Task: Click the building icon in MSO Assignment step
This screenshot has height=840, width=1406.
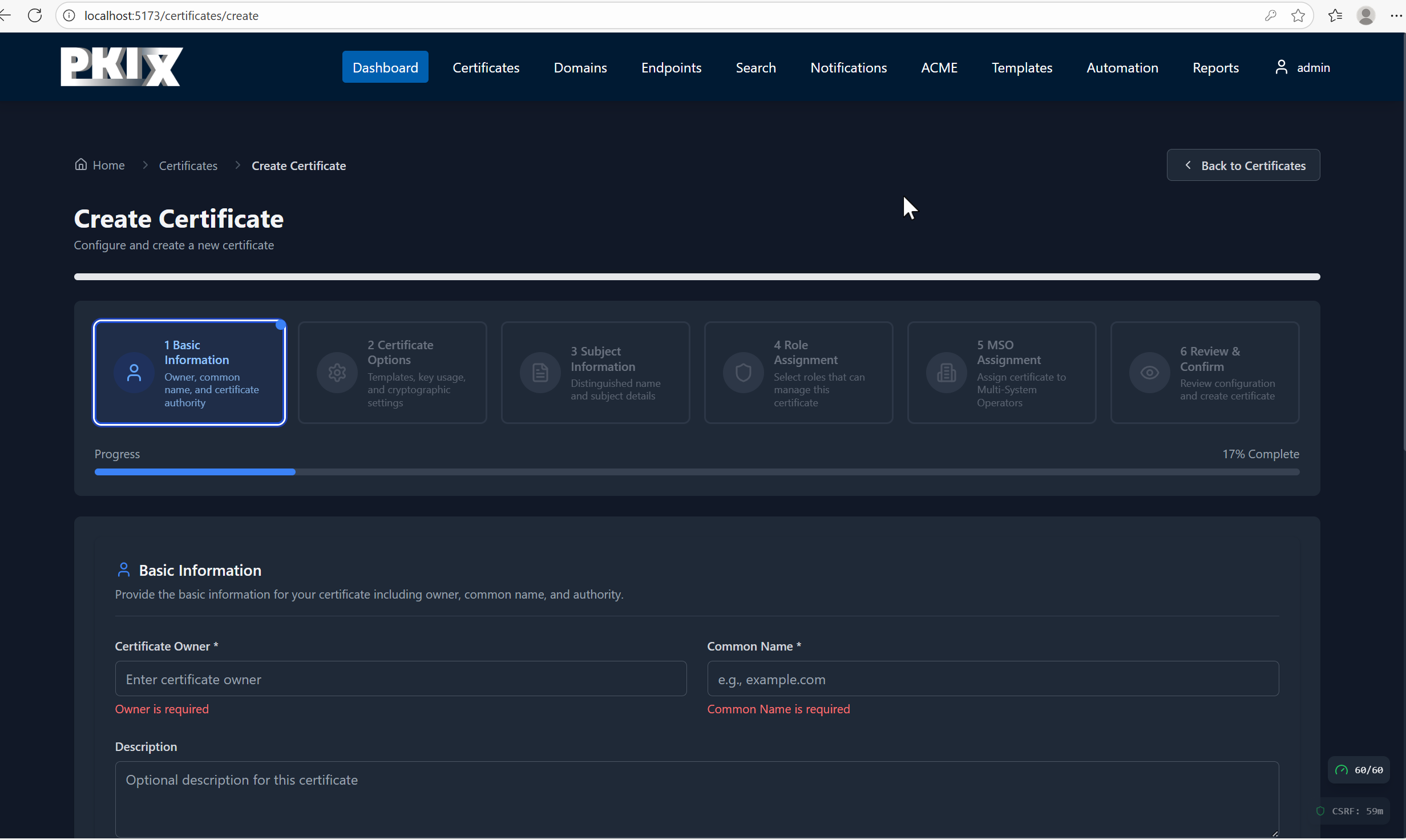Action: tap(946, 373)
